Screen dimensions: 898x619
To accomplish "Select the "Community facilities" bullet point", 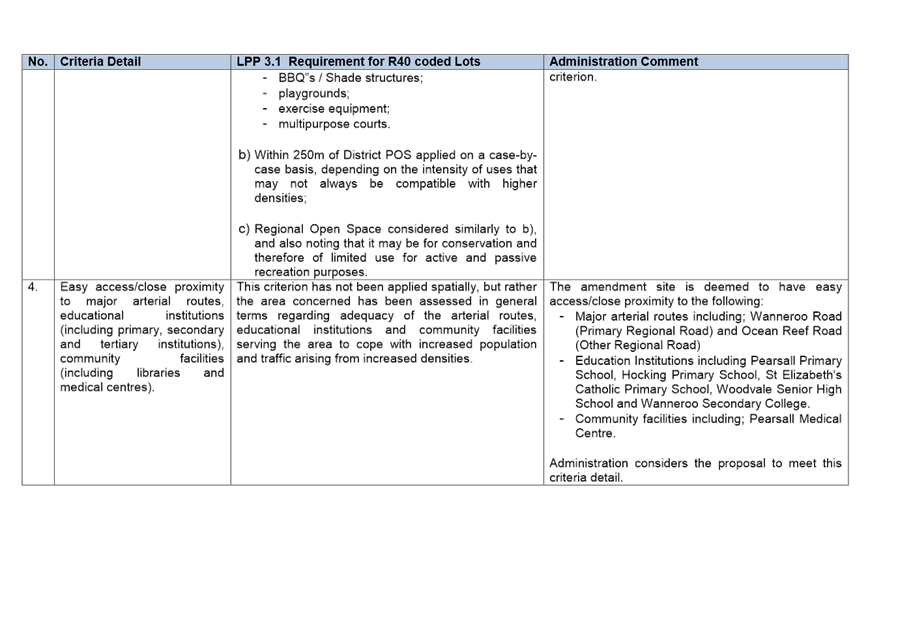I will click(x=707, y=426).
